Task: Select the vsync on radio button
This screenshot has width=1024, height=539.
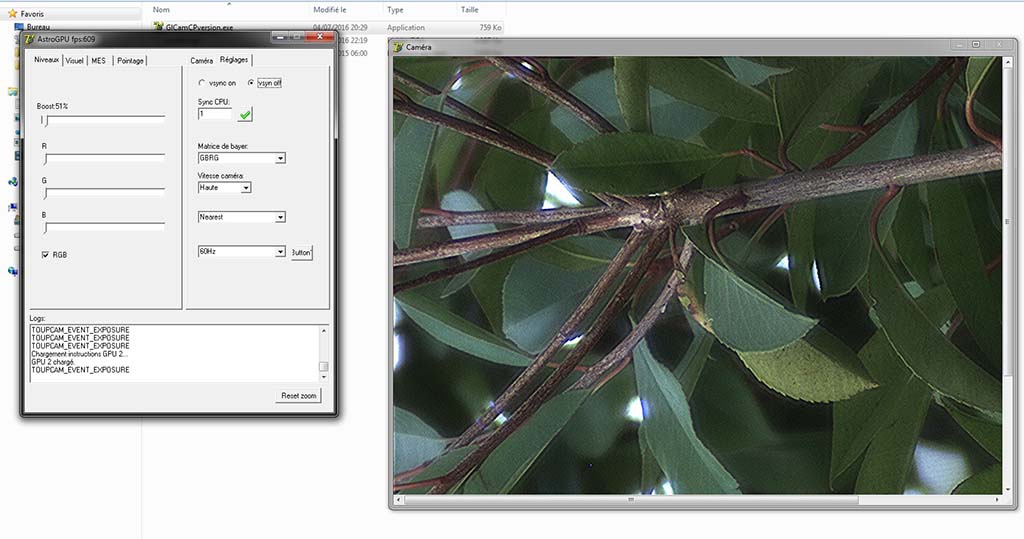Action: pyautogui.click(x=201, y=83)
